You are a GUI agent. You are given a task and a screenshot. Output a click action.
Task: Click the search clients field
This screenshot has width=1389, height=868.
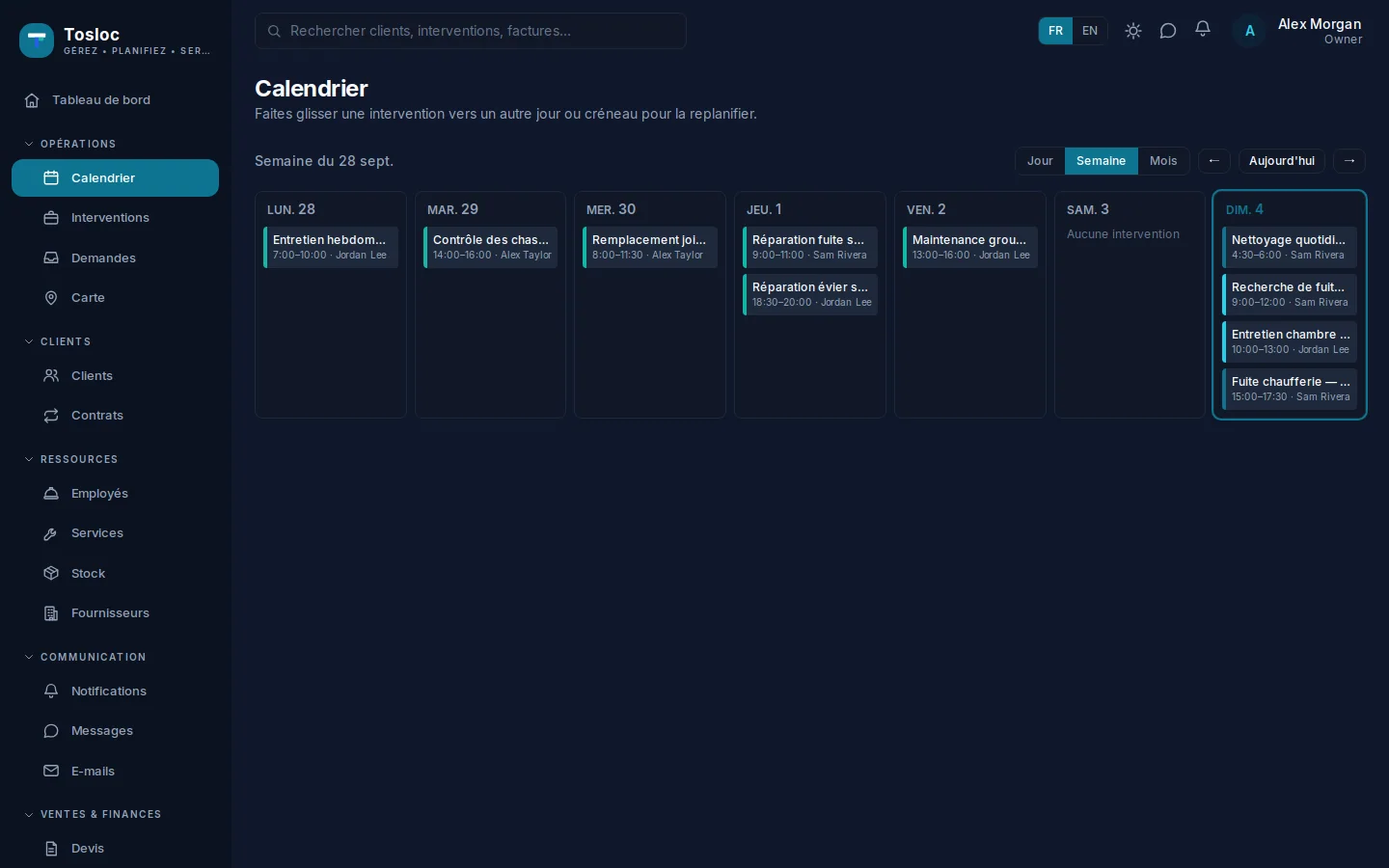point(471,31)
